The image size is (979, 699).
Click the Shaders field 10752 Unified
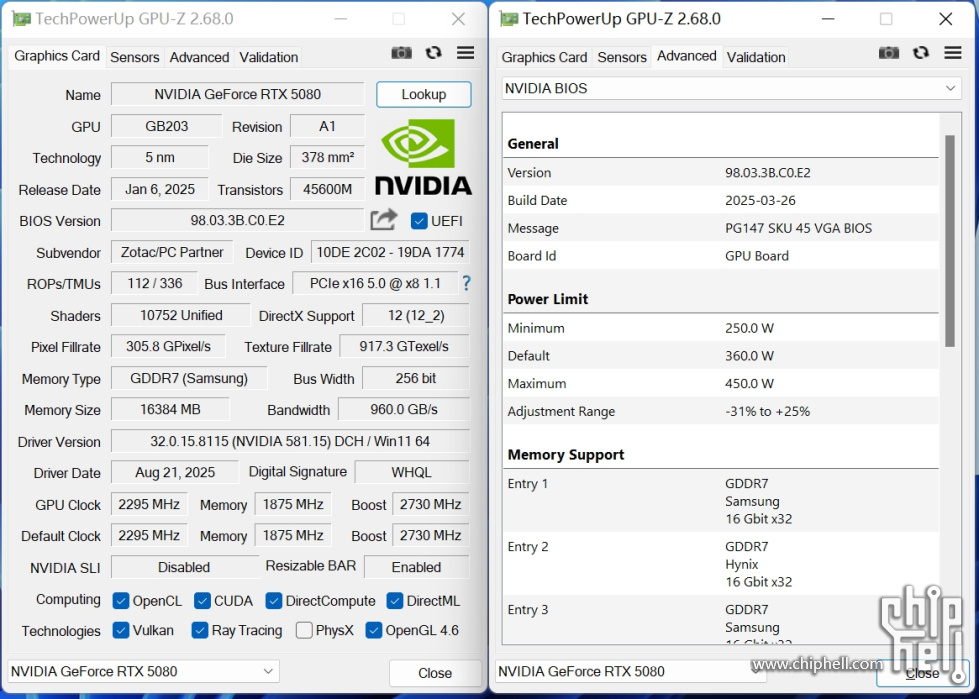180,315
